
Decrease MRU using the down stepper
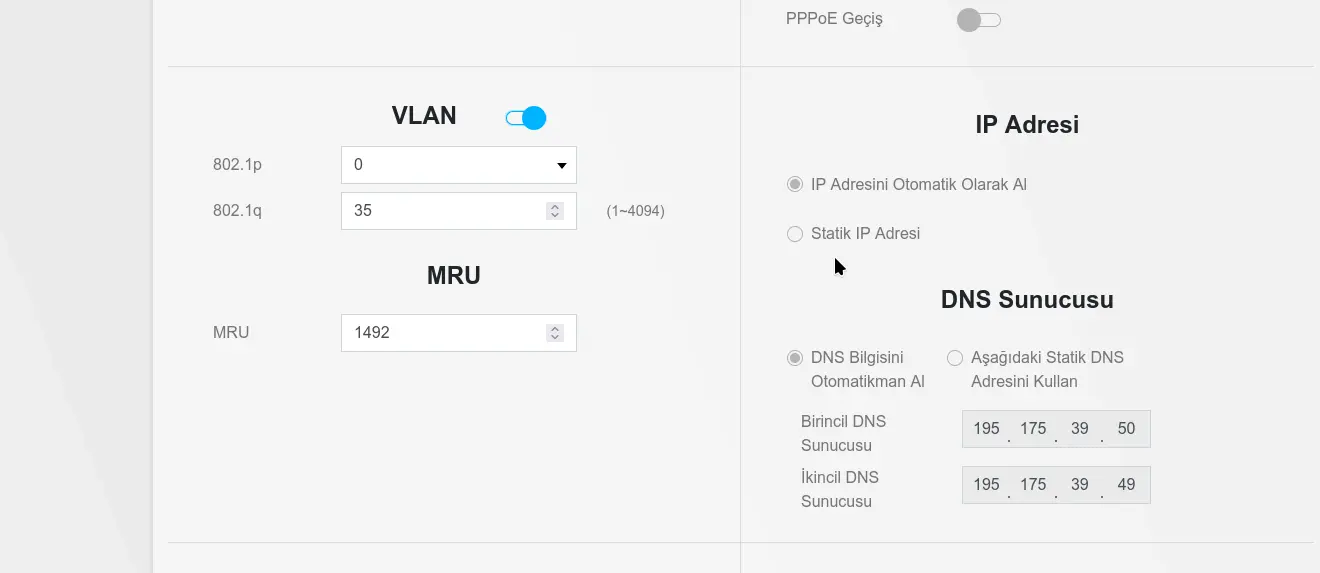555,337
